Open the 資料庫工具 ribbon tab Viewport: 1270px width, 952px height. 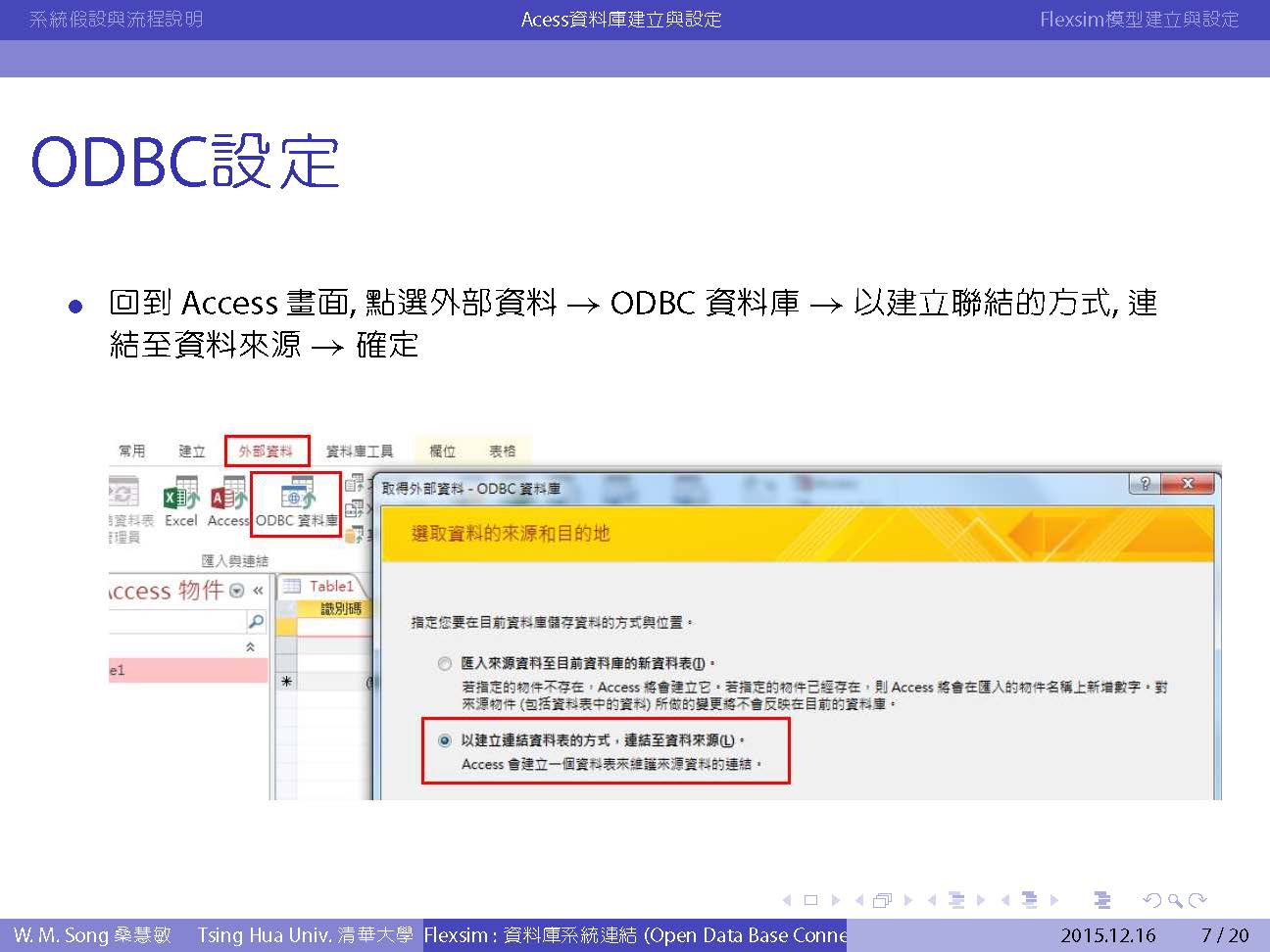359,452
